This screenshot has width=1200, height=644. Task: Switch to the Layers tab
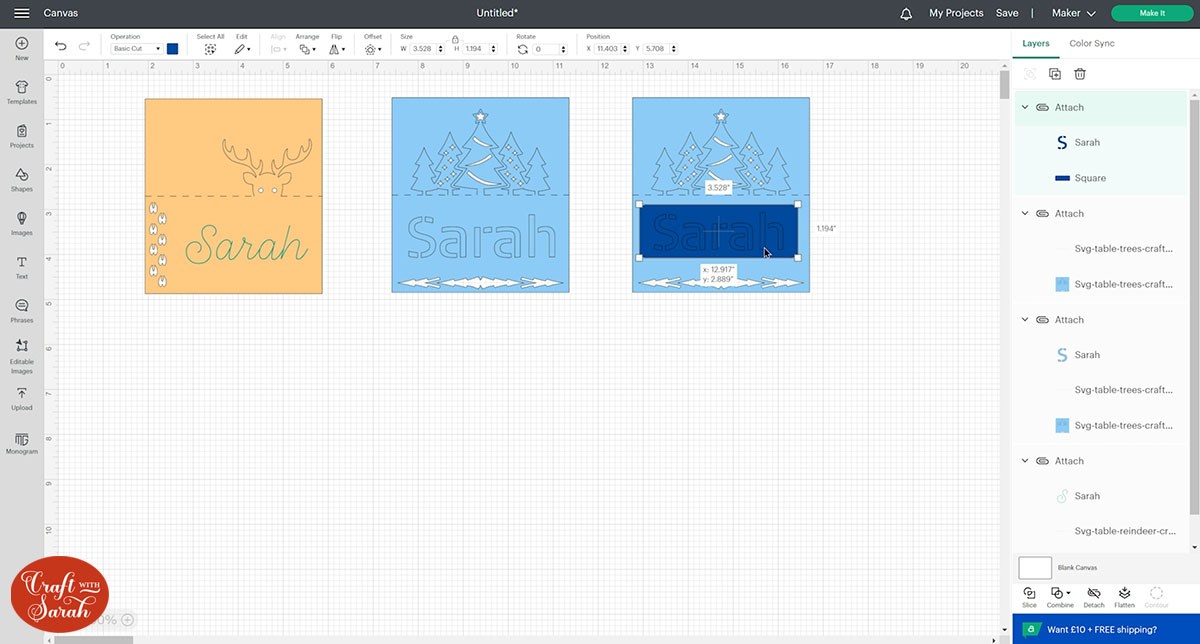(1036, 43)
